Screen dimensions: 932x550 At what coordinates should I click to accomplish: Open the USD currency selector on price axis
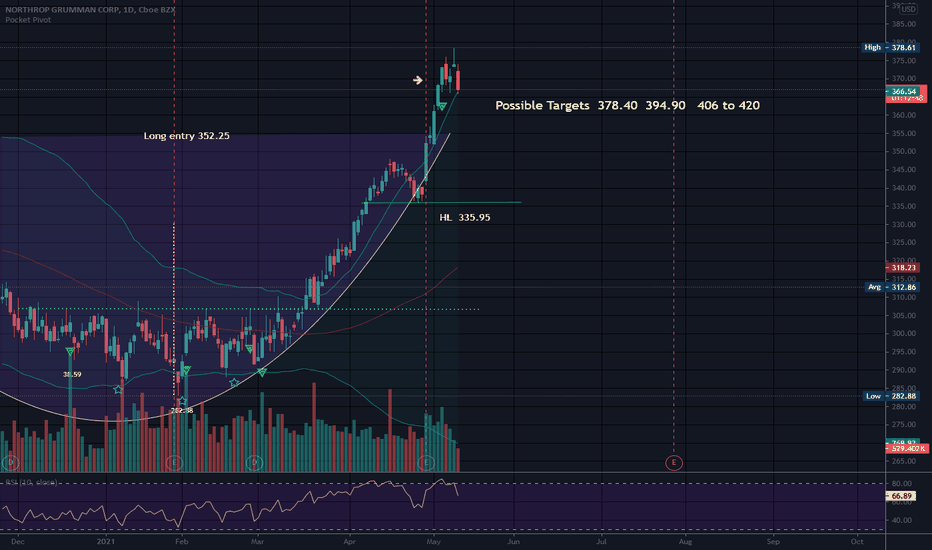pyautogui.click(x=908, y=9)
